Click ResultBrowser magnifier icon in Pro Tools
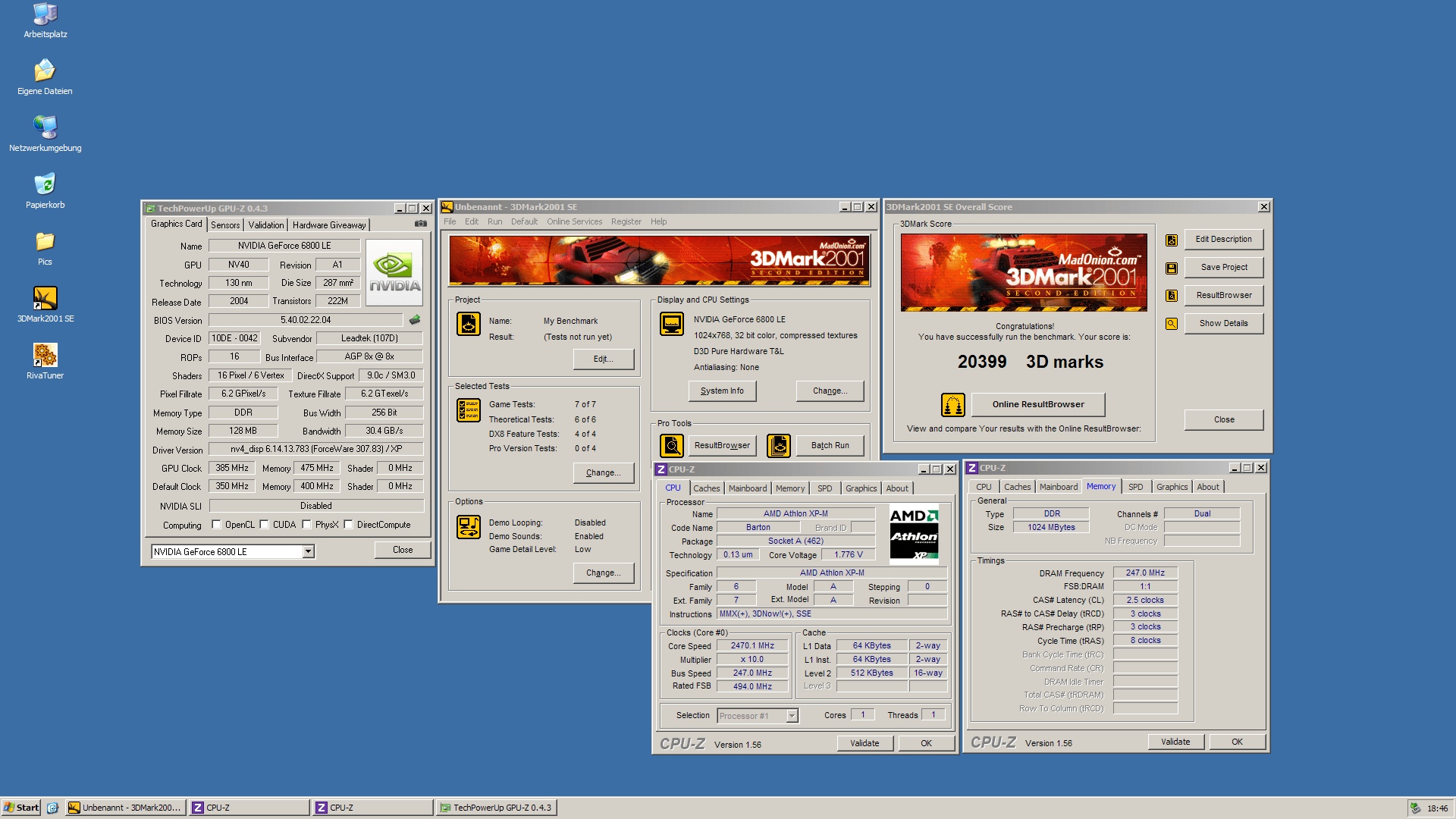This screenshot has width=1456, height=819. click(x=672, y=445)
